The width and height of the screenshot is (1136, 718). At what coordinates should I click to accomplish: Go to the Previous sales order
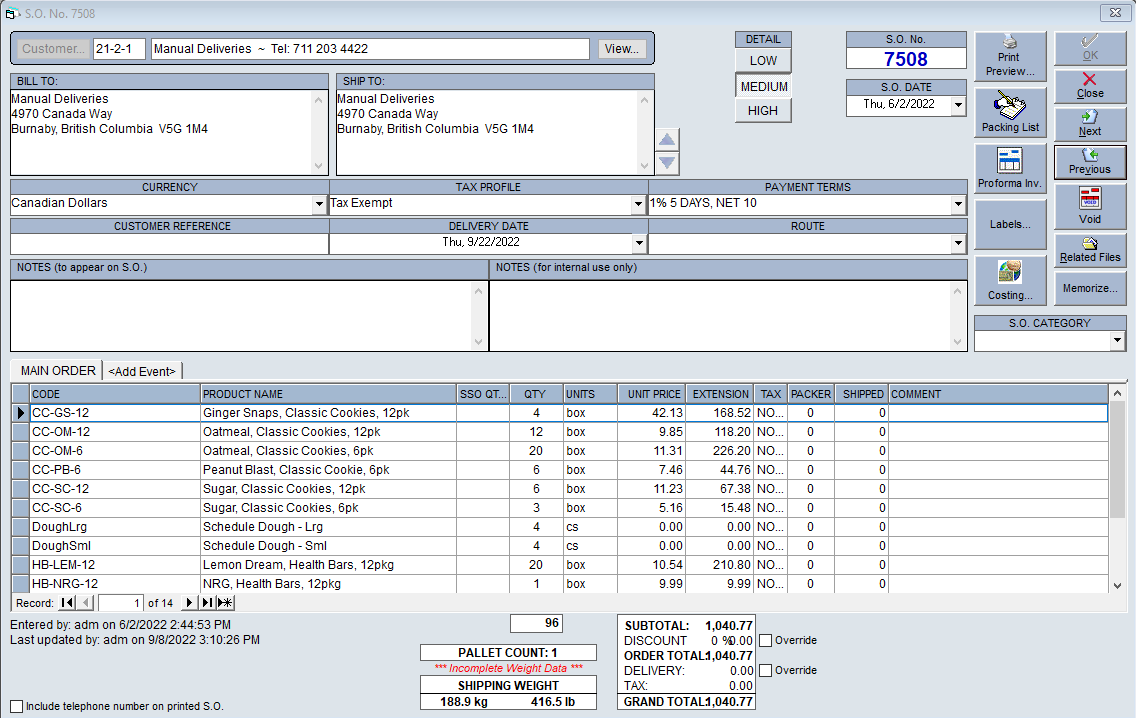coord(1090,162)
